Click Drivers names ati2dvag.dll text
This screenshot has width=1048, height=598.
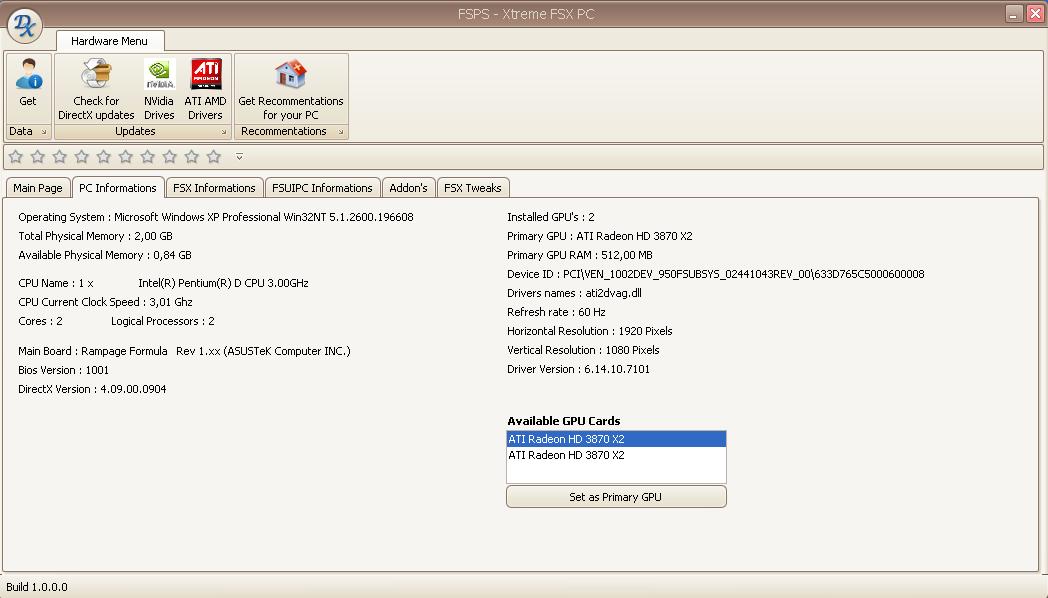coord(574,293)
